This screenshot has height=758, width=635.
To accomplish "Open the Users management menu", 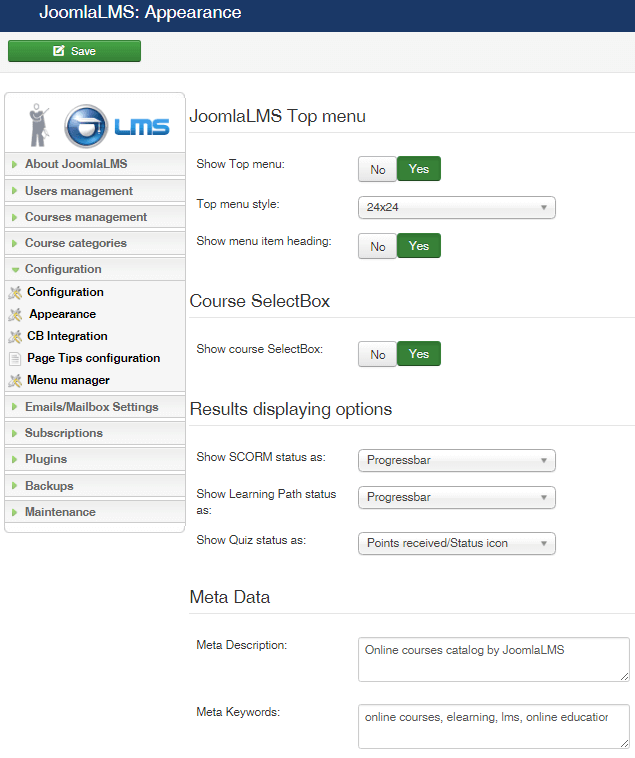I will (x=95, y=191).
